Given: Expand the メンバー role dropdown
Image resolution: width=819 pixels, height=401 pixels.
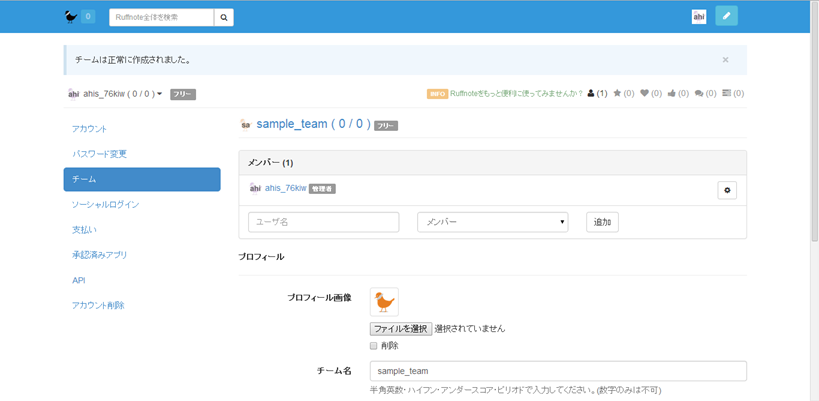Looking at the screenshot, I should pyautogui.click(x=492, y=222).
